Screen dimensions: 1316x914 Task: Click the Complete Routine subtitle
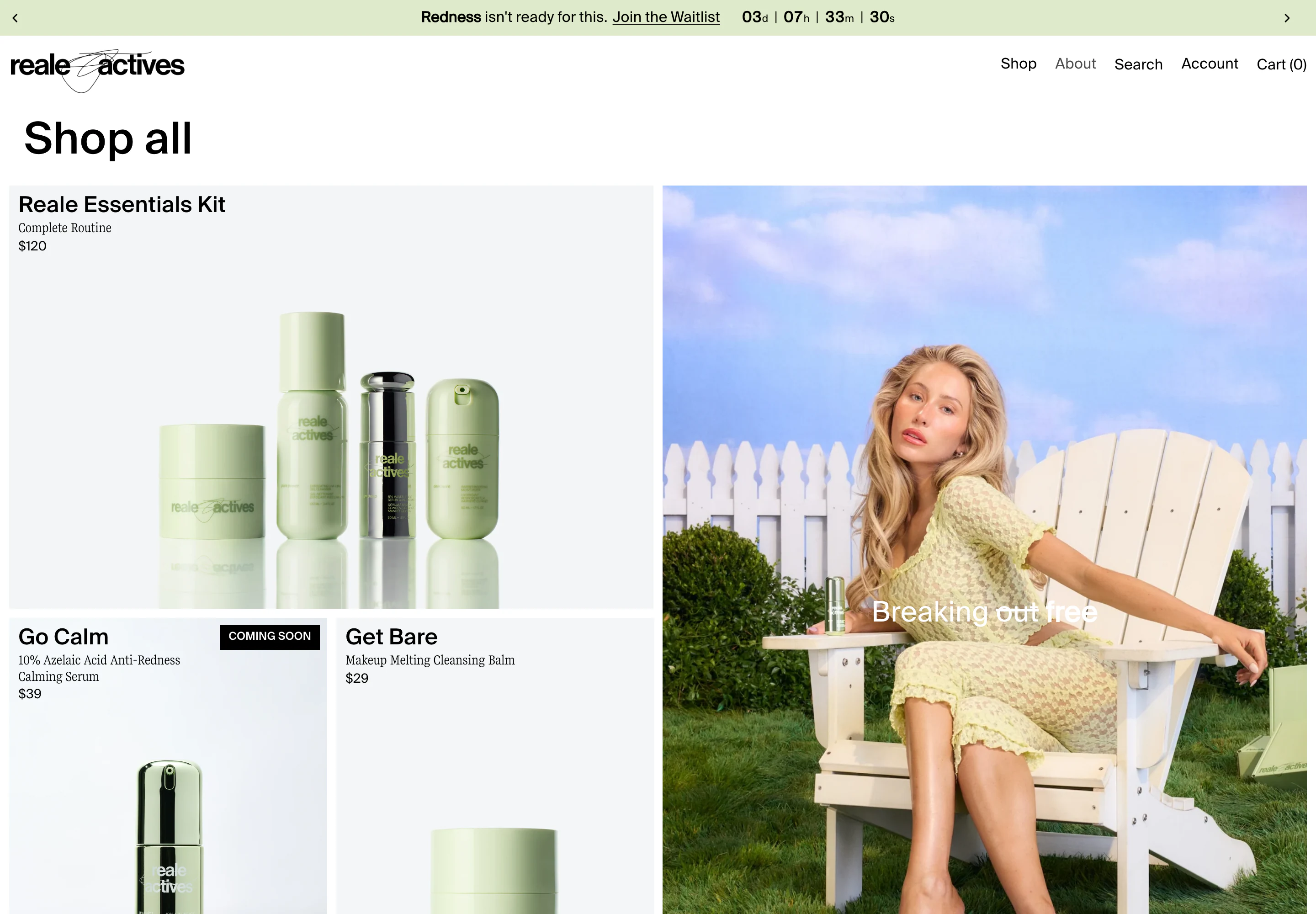[65, 228]
